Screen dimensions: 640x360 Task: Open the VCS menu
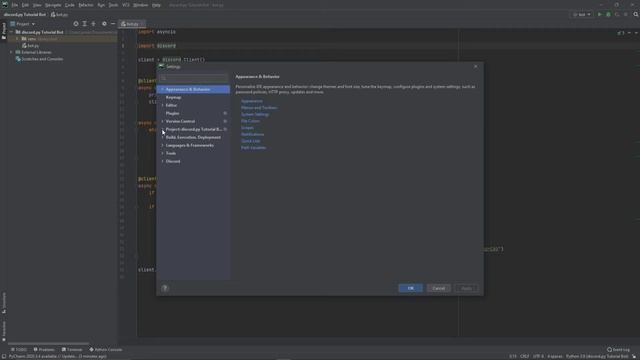coord(126,5)
